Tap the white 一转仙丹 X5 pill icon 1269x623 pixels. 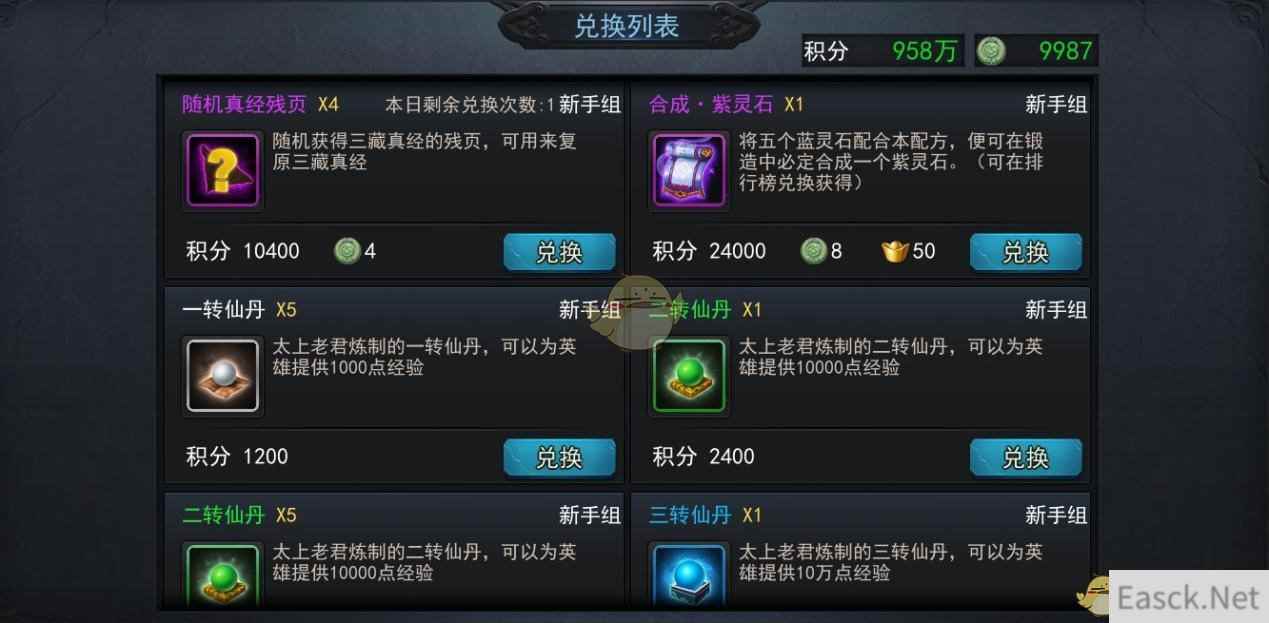[223, 376]
